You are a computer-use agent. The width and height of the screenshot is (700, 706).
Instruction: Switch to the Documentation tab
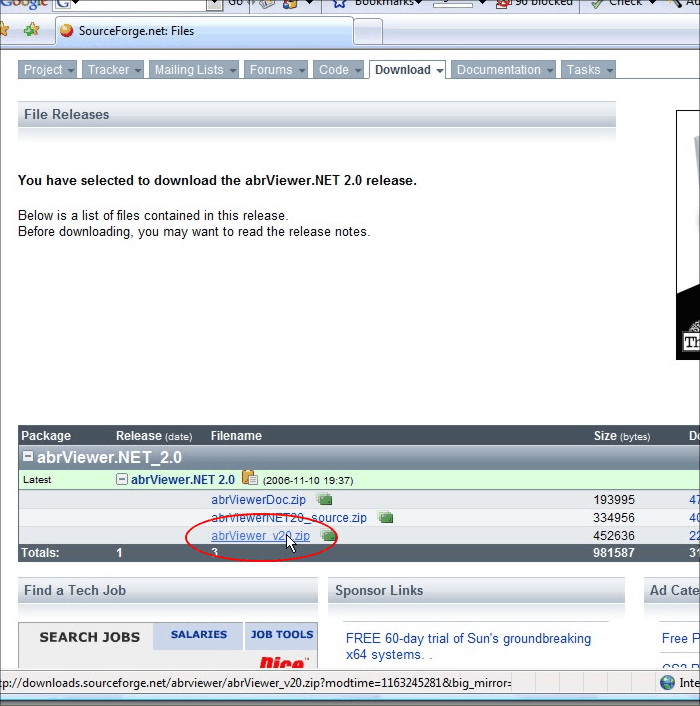coord(504,70)
